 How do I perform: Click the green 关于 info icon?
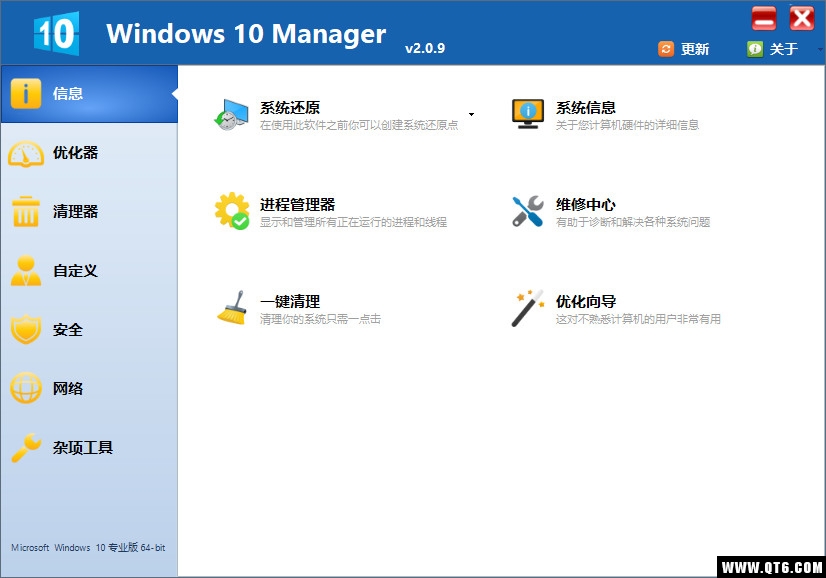(x=755, y=49)
